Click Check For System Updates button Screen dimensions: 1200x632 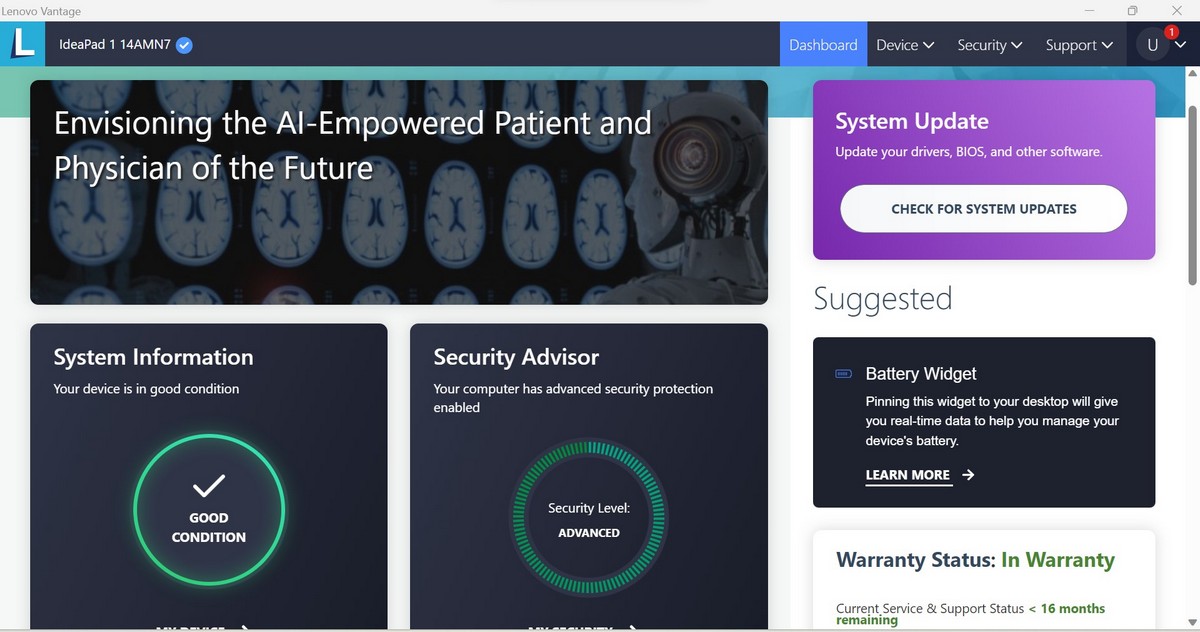(984, 209)
